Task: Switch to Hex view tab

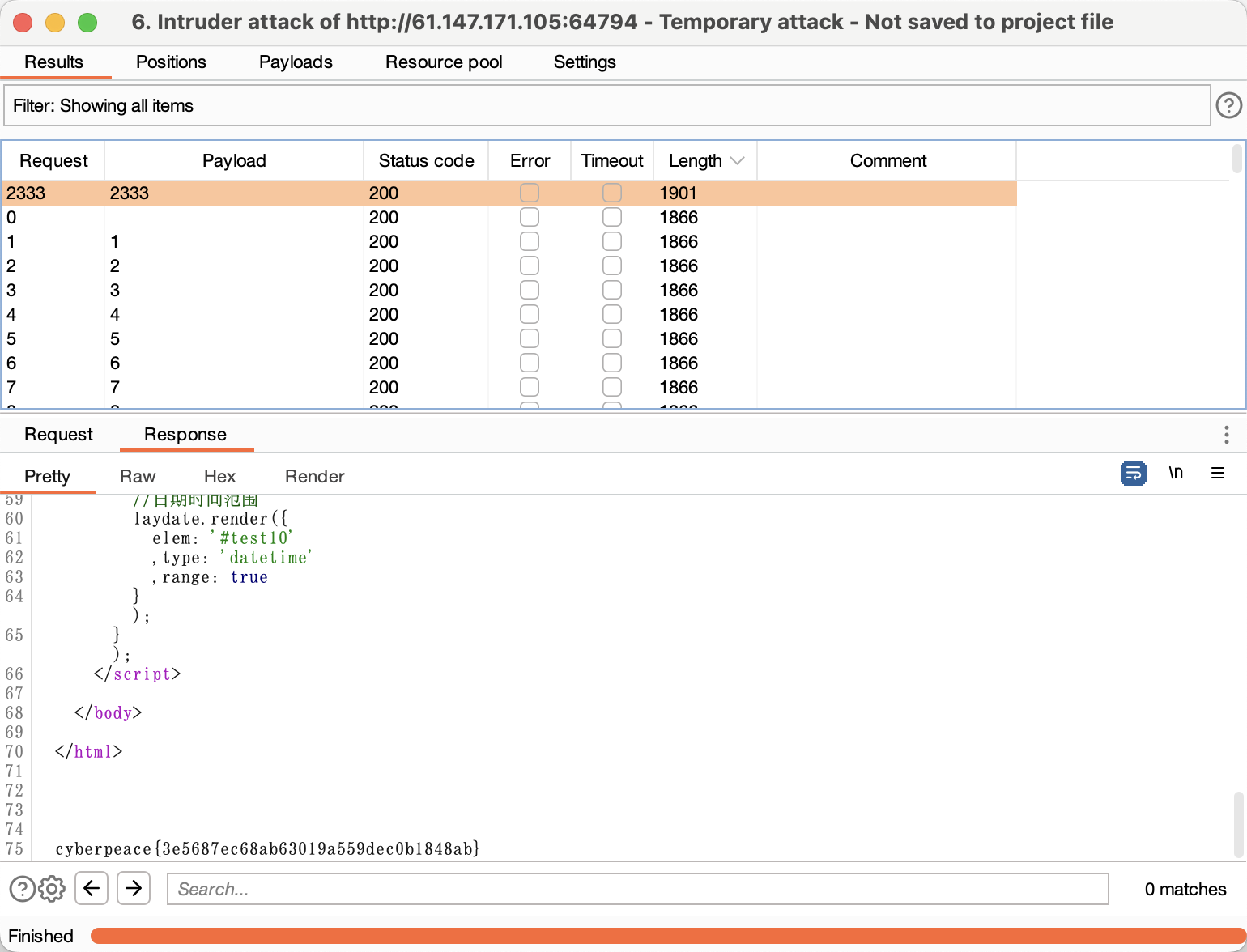Action: click(219, 477)
